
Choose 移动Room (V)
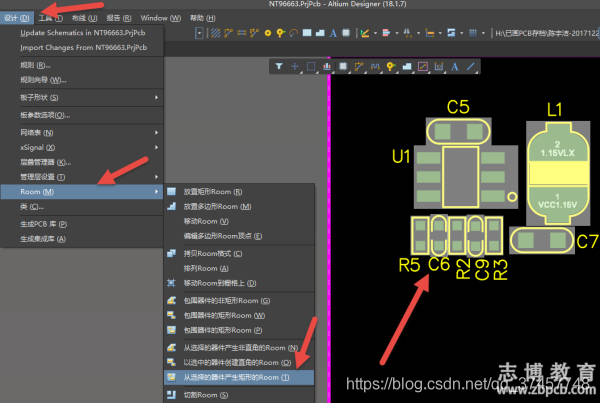(x=239, y=221)
